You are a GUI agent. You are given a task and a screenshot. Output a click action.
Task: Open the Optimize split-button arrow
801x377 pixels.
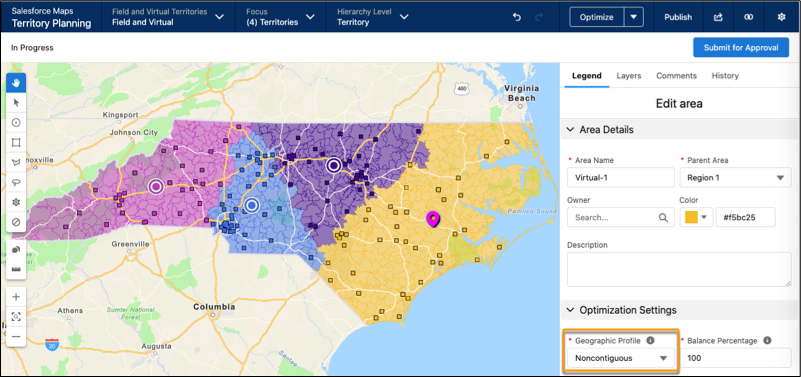click(633, 17)
